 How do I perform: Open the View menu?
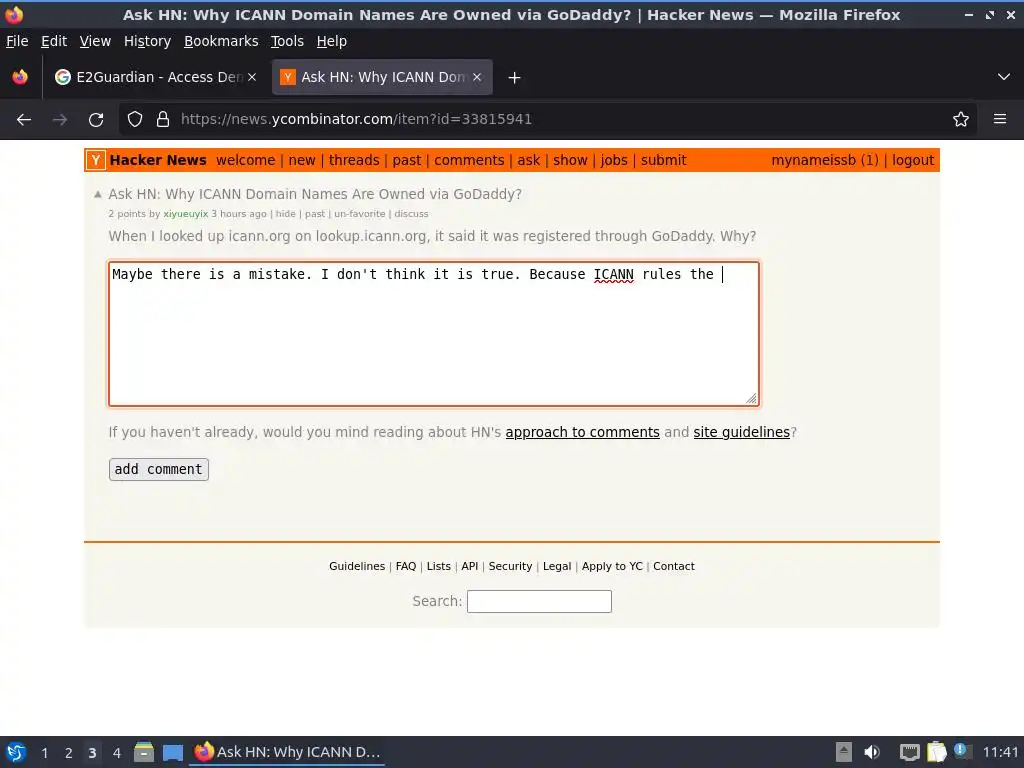(x=95, y=41)
